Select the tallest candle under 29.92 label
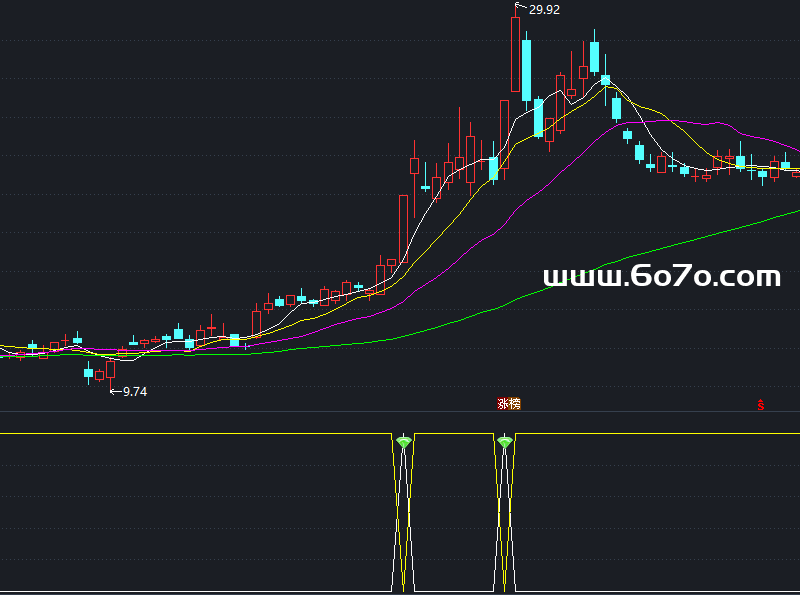 point(515,55)
